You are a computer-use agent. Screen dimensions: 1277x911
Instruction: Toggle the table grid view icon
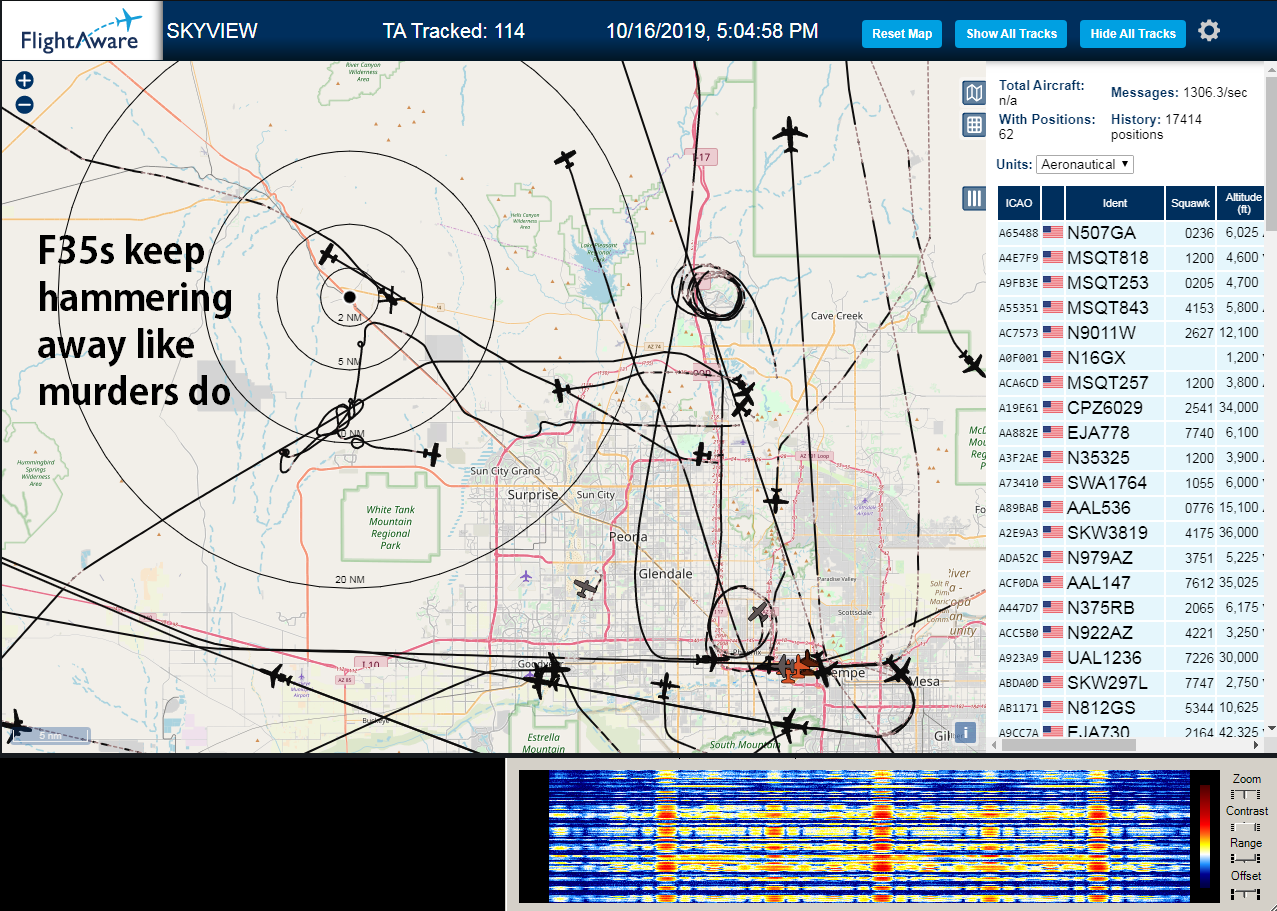click(973, 125)
